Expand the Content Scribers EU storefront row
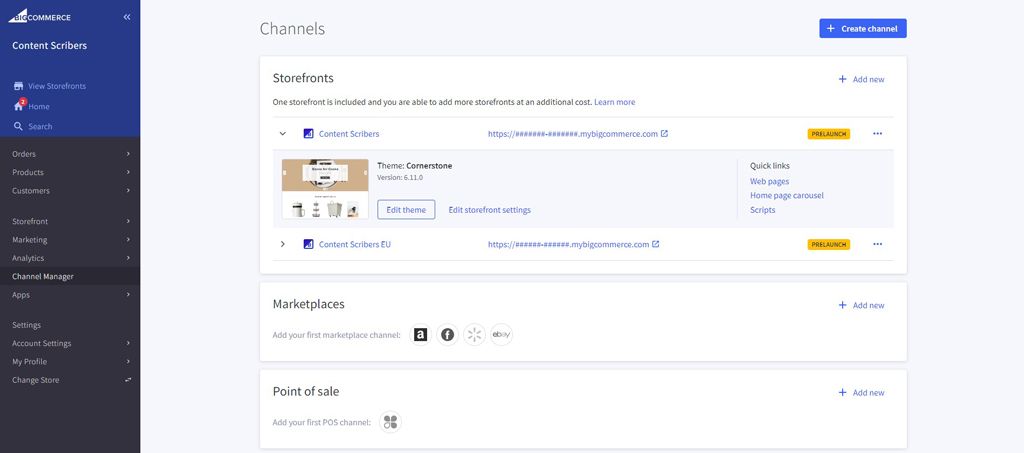This screenshot has height=453, width=1024. pyautogui.click(x=283, y=244)
